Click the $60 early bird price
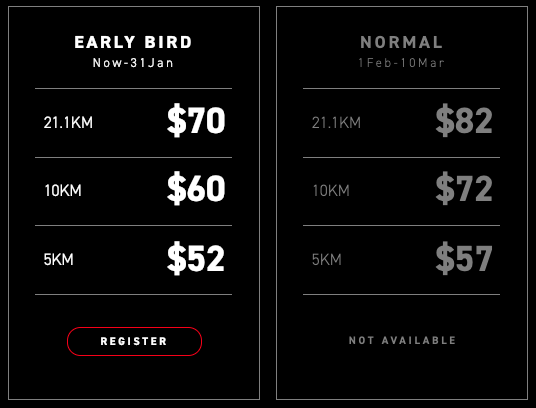Viewport: 536px width, 408px height. point(196,189)
